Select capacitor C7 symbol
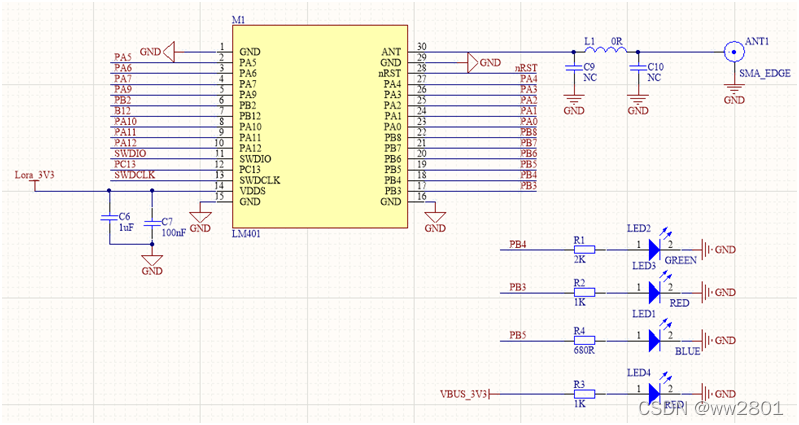 tap(152, 223)
